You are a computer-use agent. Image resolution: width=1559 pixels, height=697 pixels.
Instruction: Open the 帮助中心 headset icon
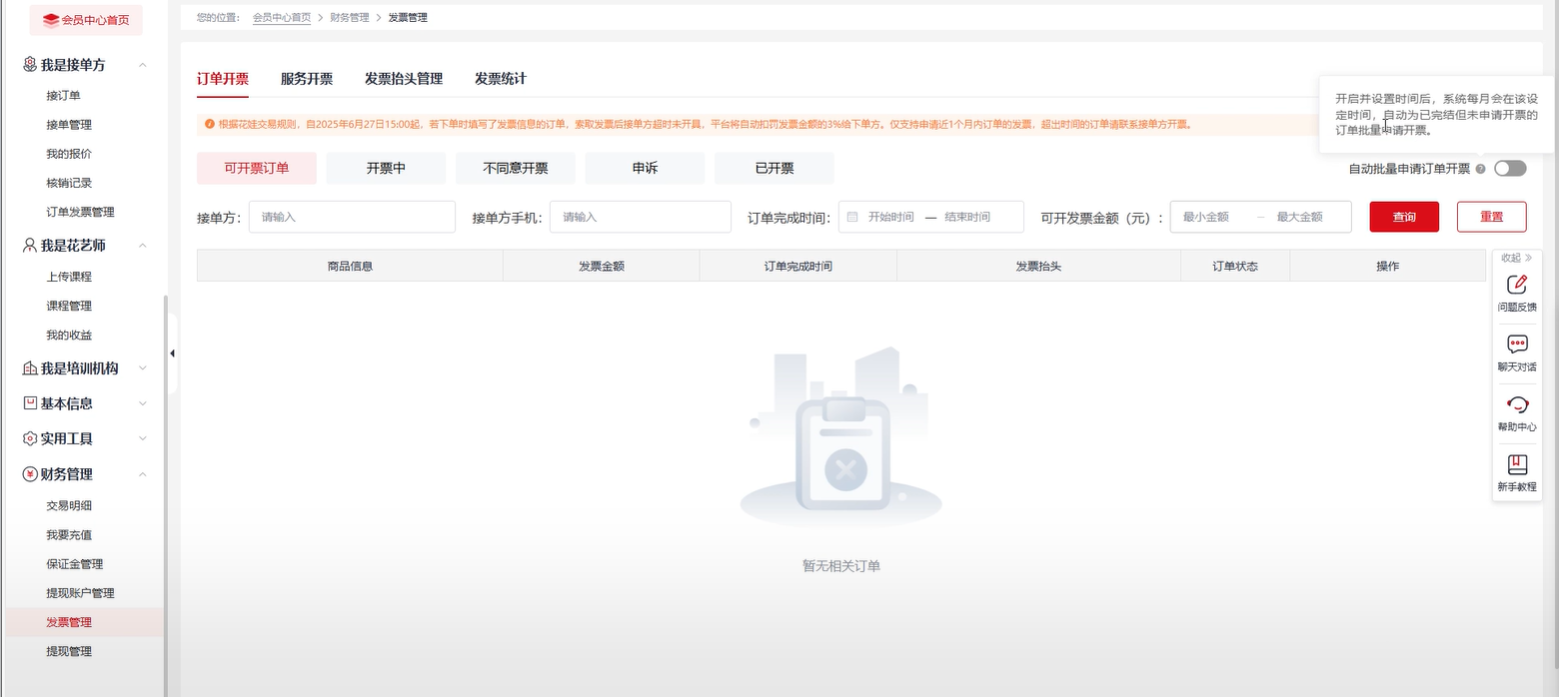[1516, 405]
